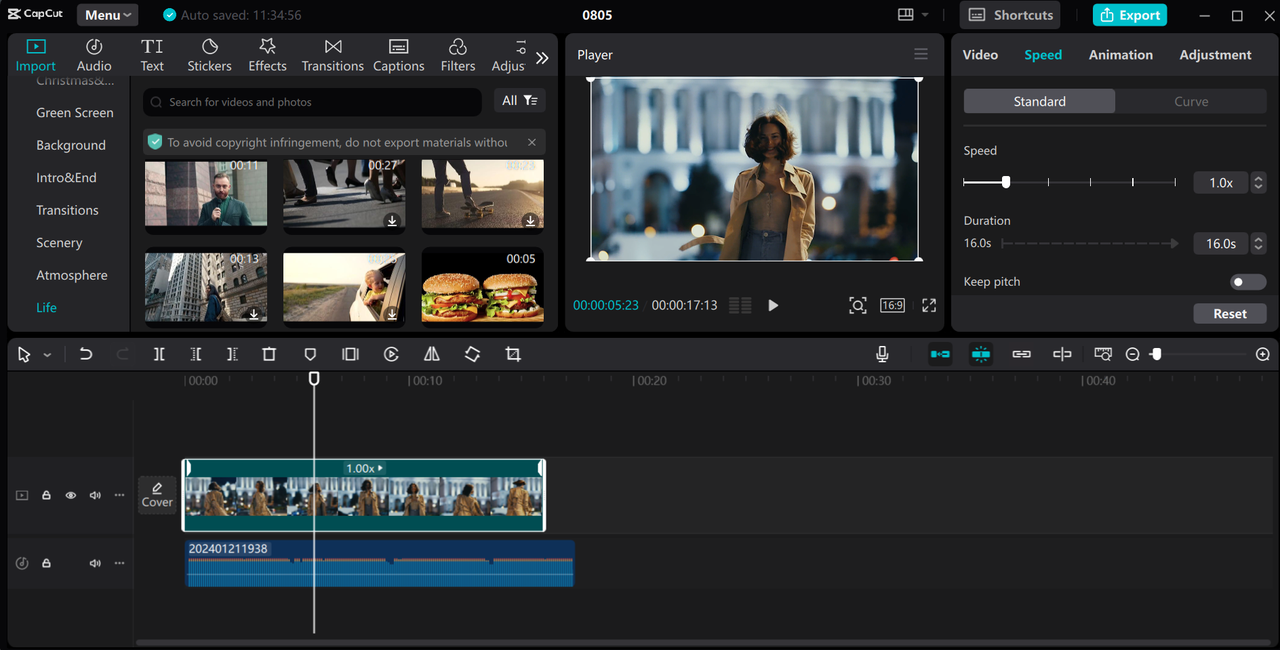Zoom in the timeline
Viewport: 1280px width, 650px height.
click(x=1262, y=354)
